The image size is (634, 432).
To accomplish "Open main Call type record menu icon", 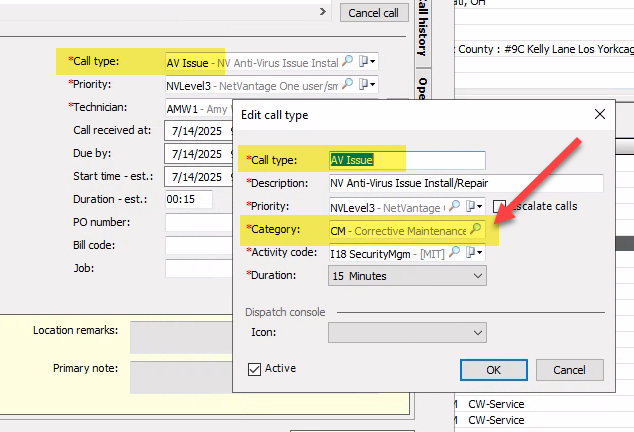I will pos(366,62).
